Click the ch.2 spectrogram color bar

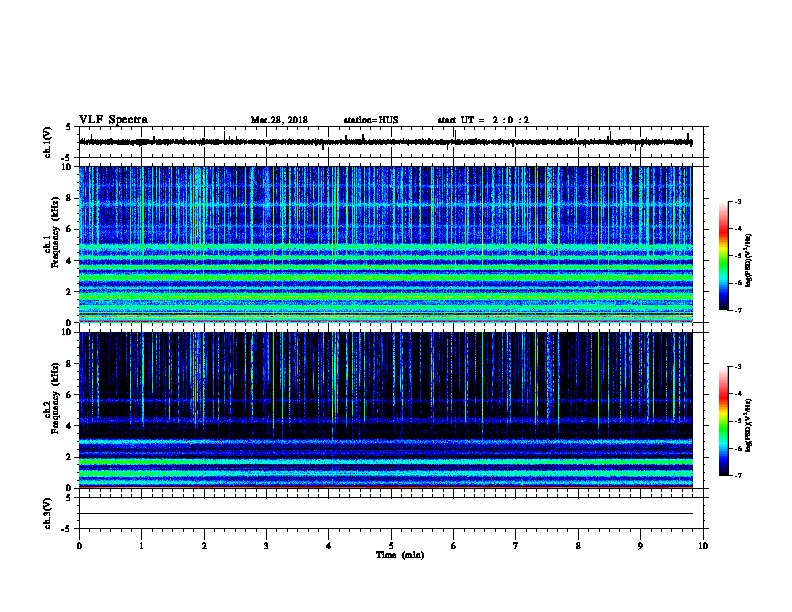pos(723,421)
